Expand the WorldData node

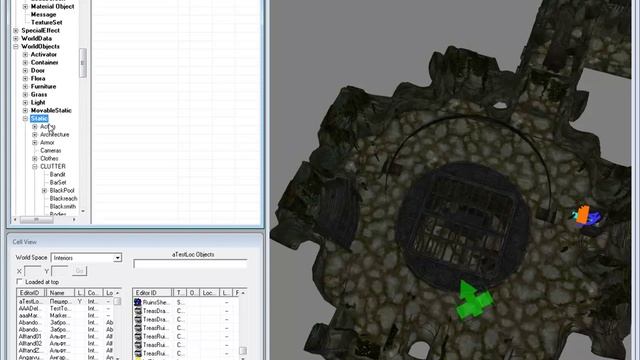(x=16, y=39)
